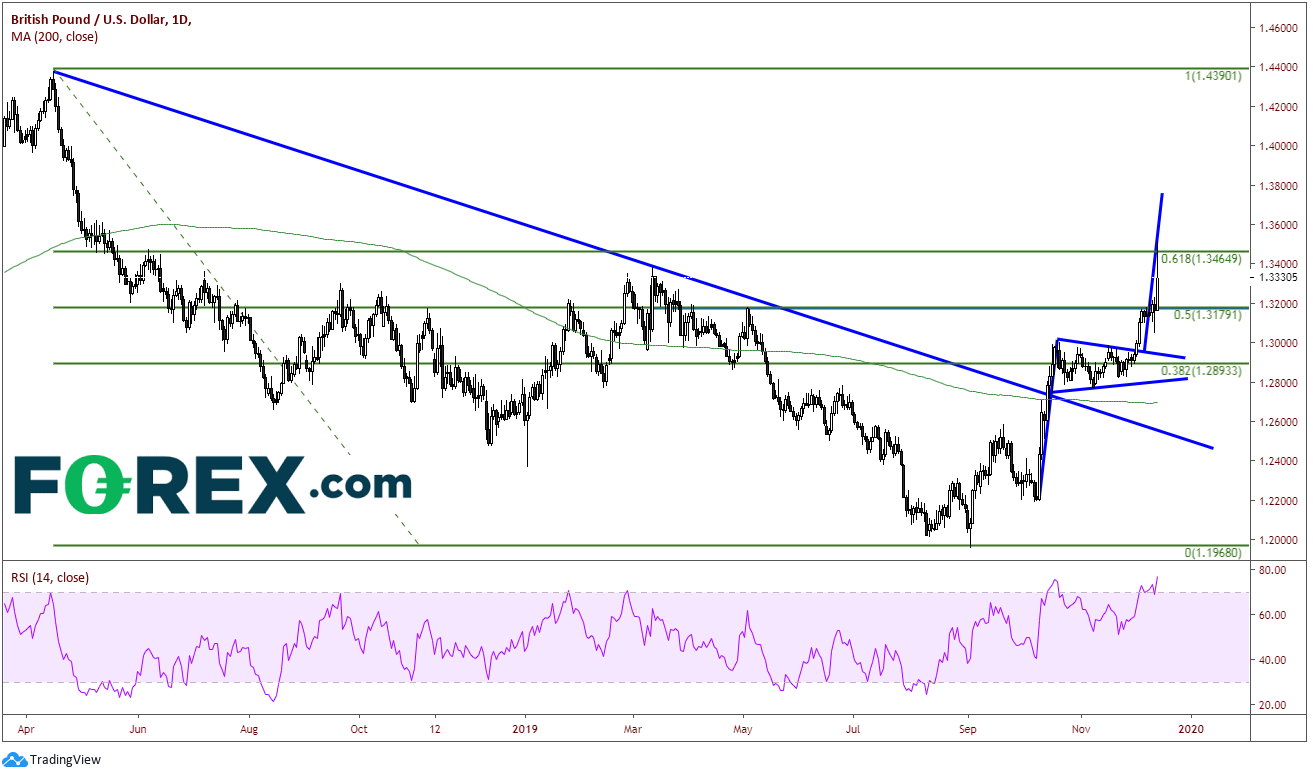Click the 12 date axis label
This screenshot has height=778, width=1313.
pyautogui.click(x=434, y=729)
